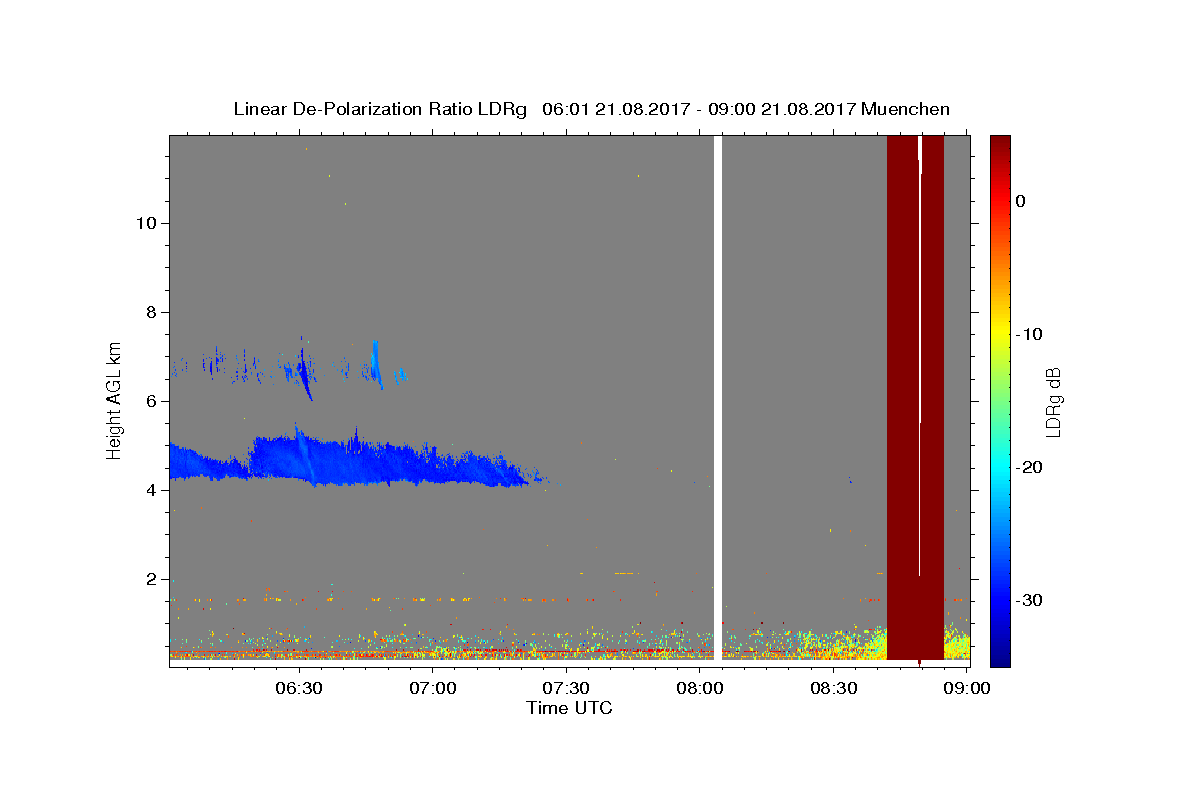The width and height of the screenshot is (1200, 800).
Task: Select the 08:00 time tick label
Action: pos(700,688)
